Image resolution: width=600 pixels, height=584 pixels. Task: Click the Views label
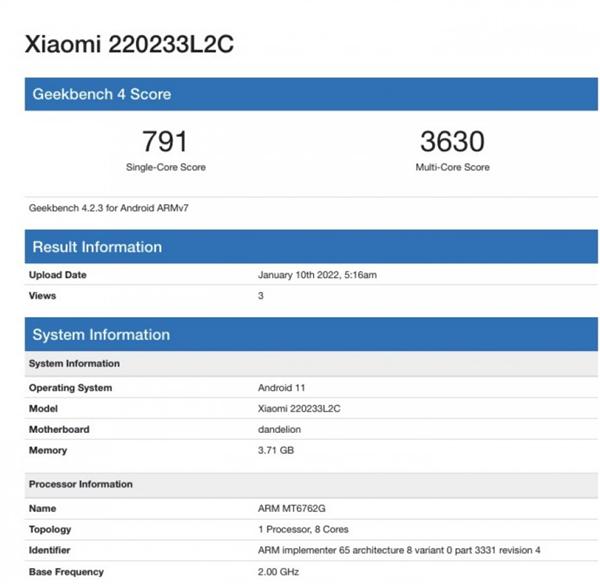(x=42, y=296)
